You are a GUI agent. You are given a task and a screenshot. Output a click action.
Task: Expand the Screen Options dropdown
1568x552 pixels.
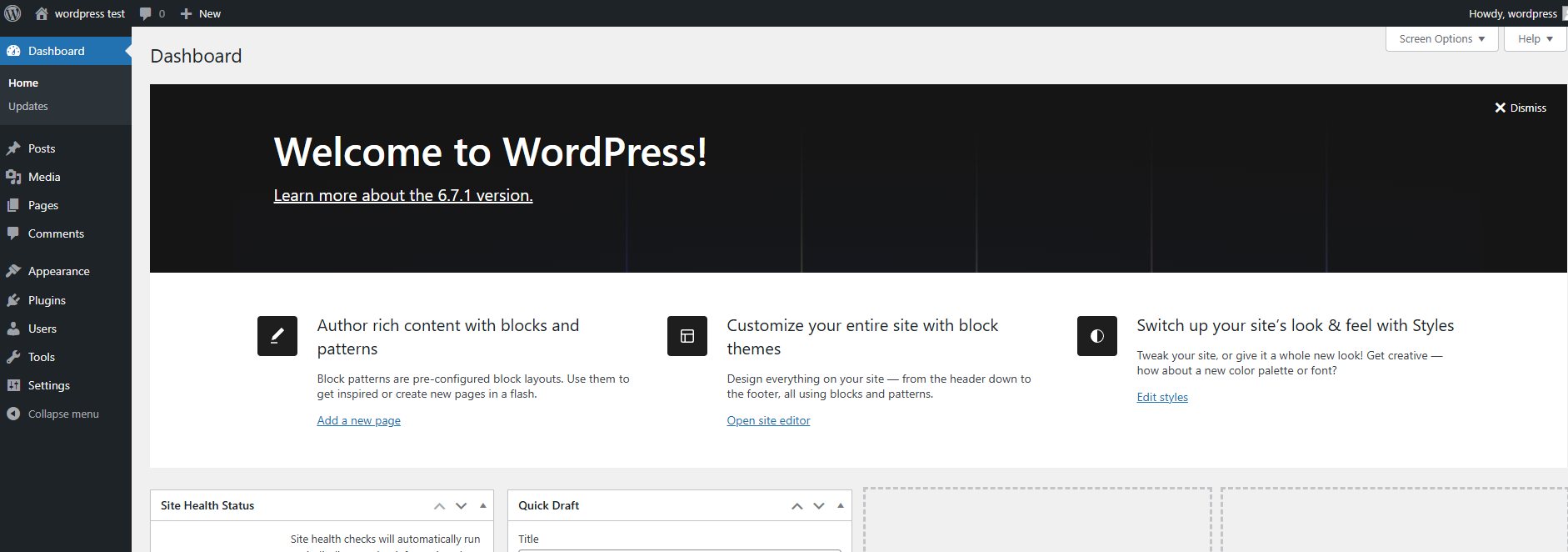[1441, 39]
